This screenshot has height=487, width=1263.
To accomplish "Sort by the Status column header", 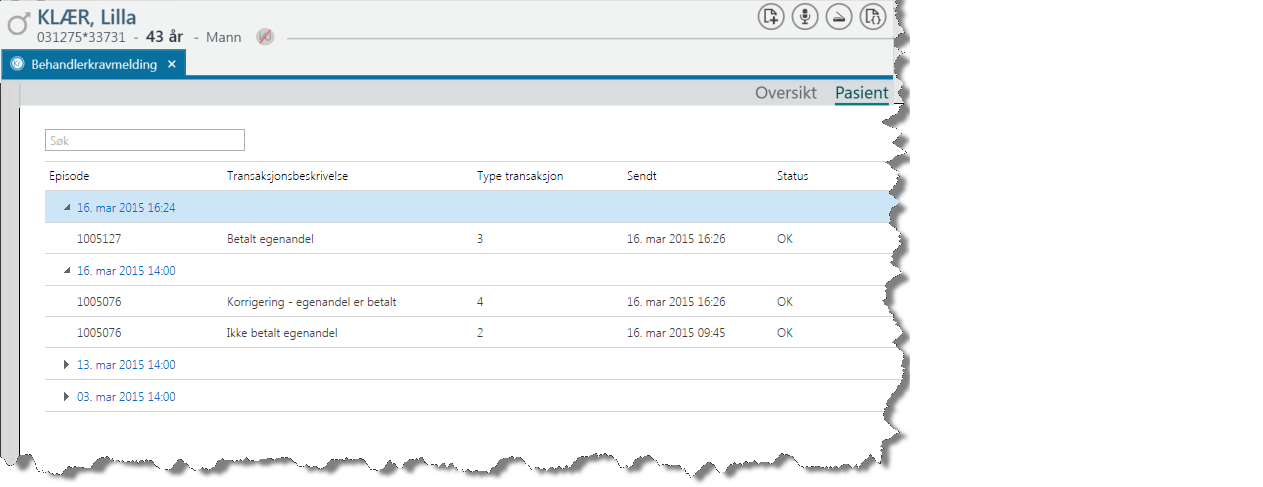I will click(792, 176).
